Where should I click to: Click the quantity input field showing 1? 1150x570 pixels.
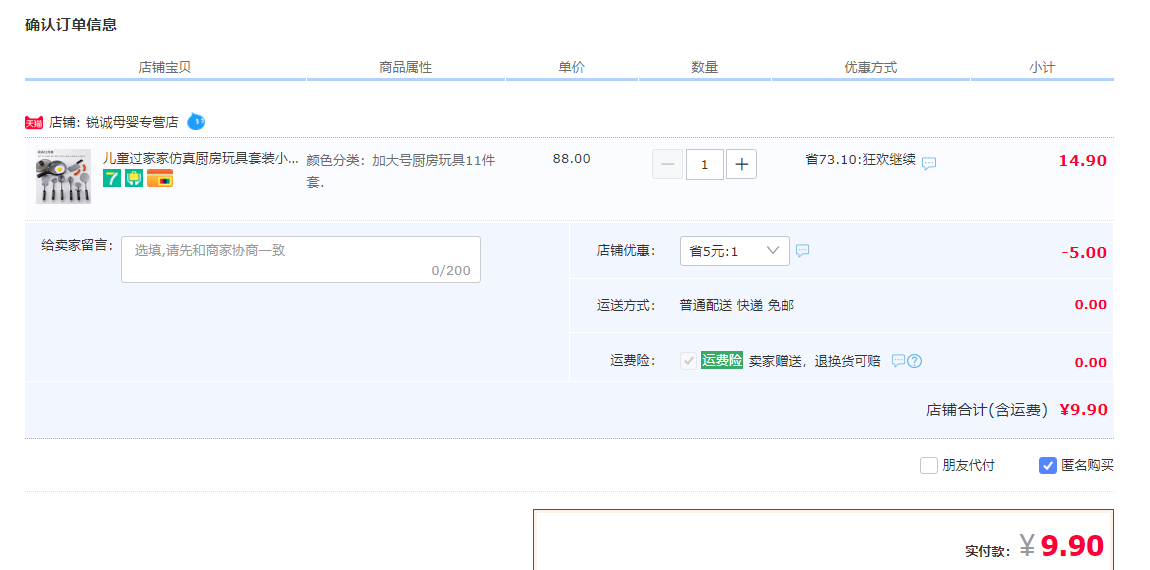coord(705,164)
